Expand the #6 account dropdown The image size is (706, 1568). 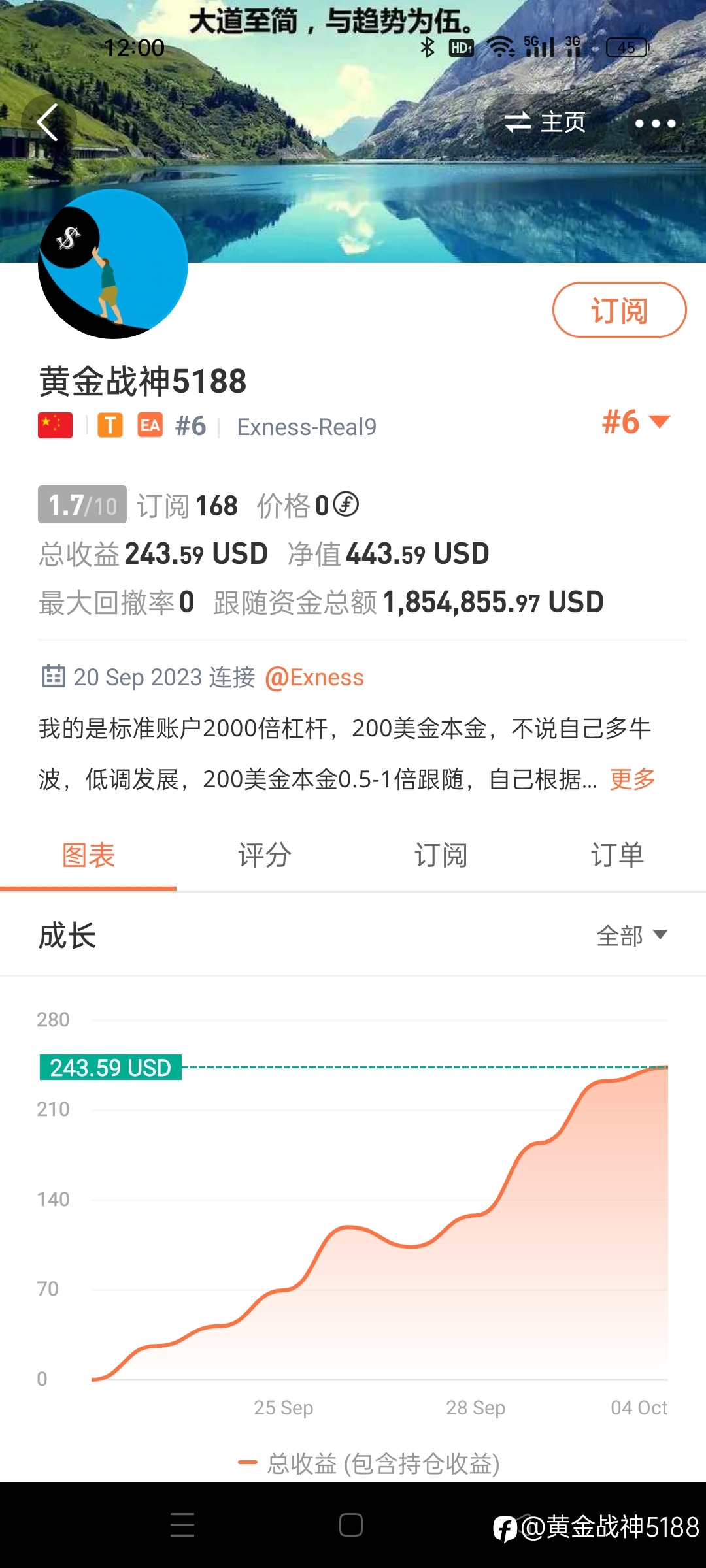click(636, 421)
